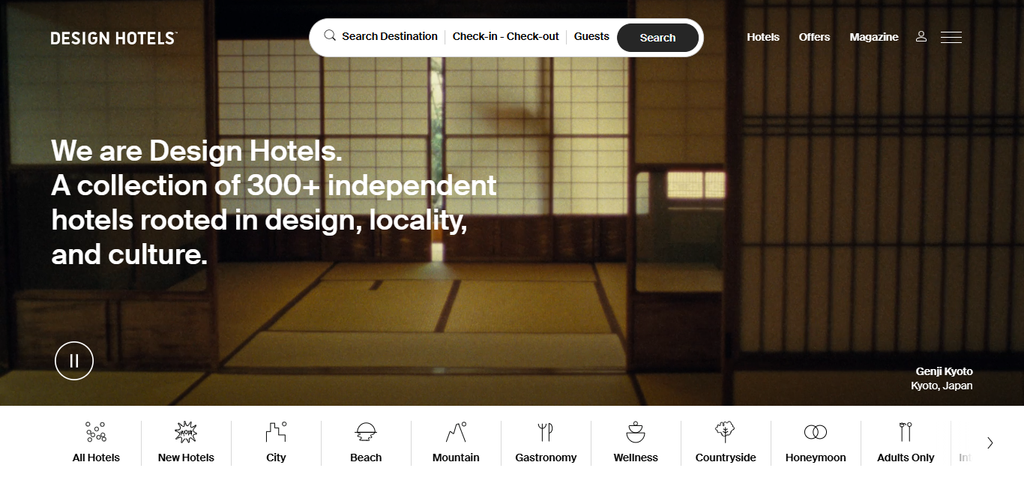Select the Adults Only category label
1024x481 pixels.
point(905,458)
